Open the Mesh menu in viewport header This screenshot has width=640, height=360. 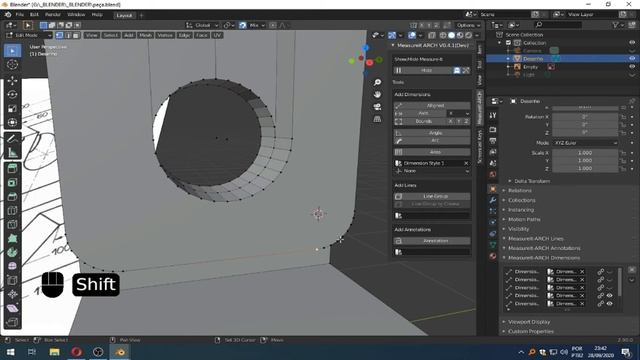click(145, 35)
